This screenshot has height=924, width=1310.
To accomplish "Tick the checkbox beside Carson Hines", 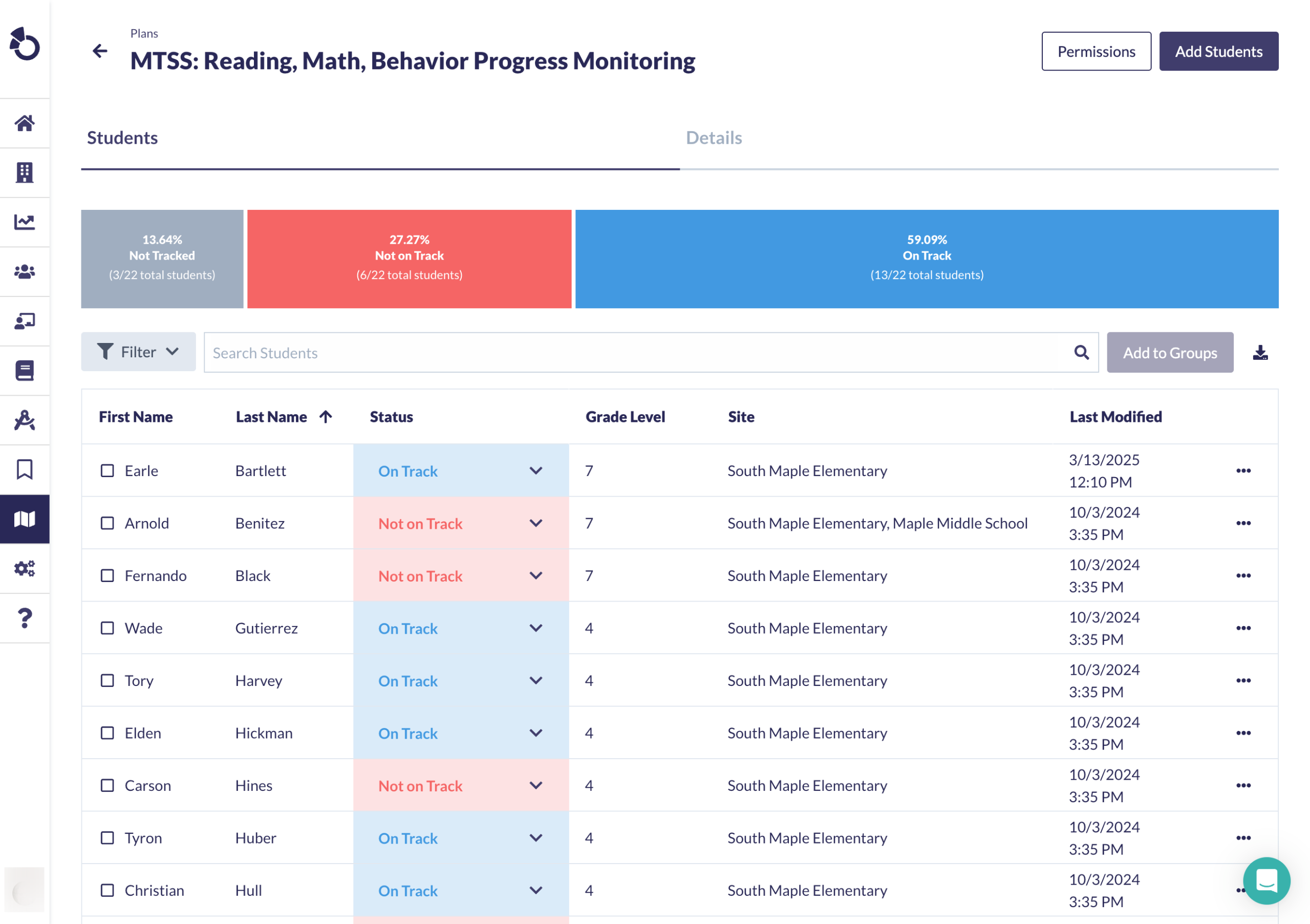I will click(x=108, y=786).
